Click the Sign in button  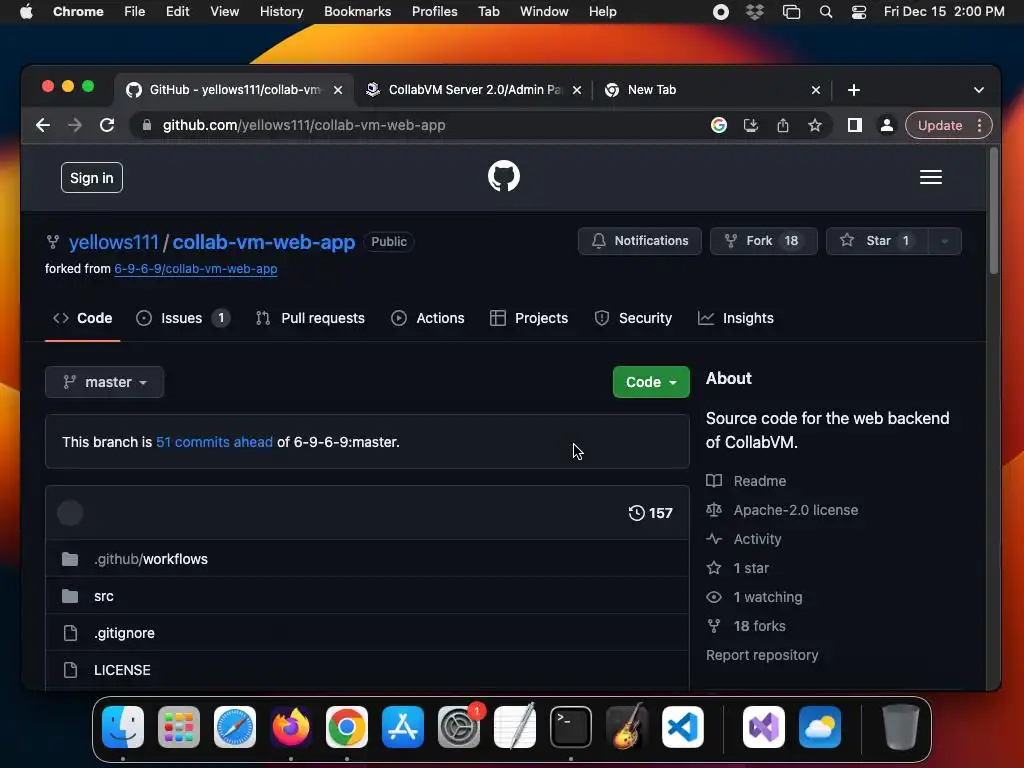click(x=91, y=178)
